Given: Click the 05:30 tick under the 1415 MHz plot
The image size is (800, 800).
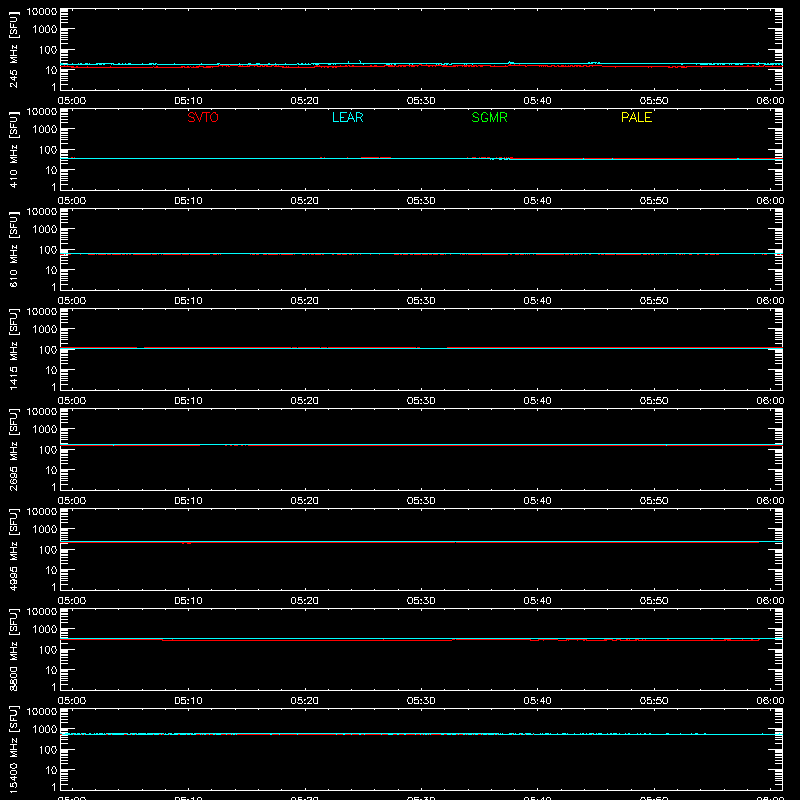Looking at the screenshot, I should click(421, 401).
